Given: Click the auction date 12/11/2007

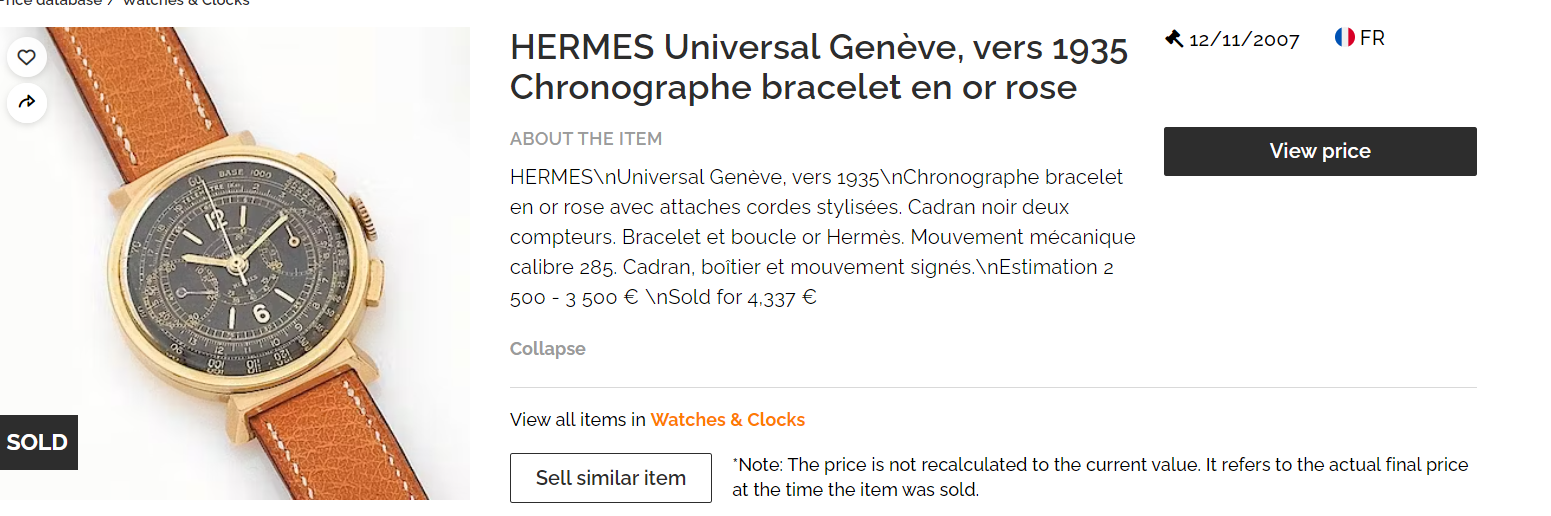Looking at the screenshot, I should click(x=1244, y=40).
